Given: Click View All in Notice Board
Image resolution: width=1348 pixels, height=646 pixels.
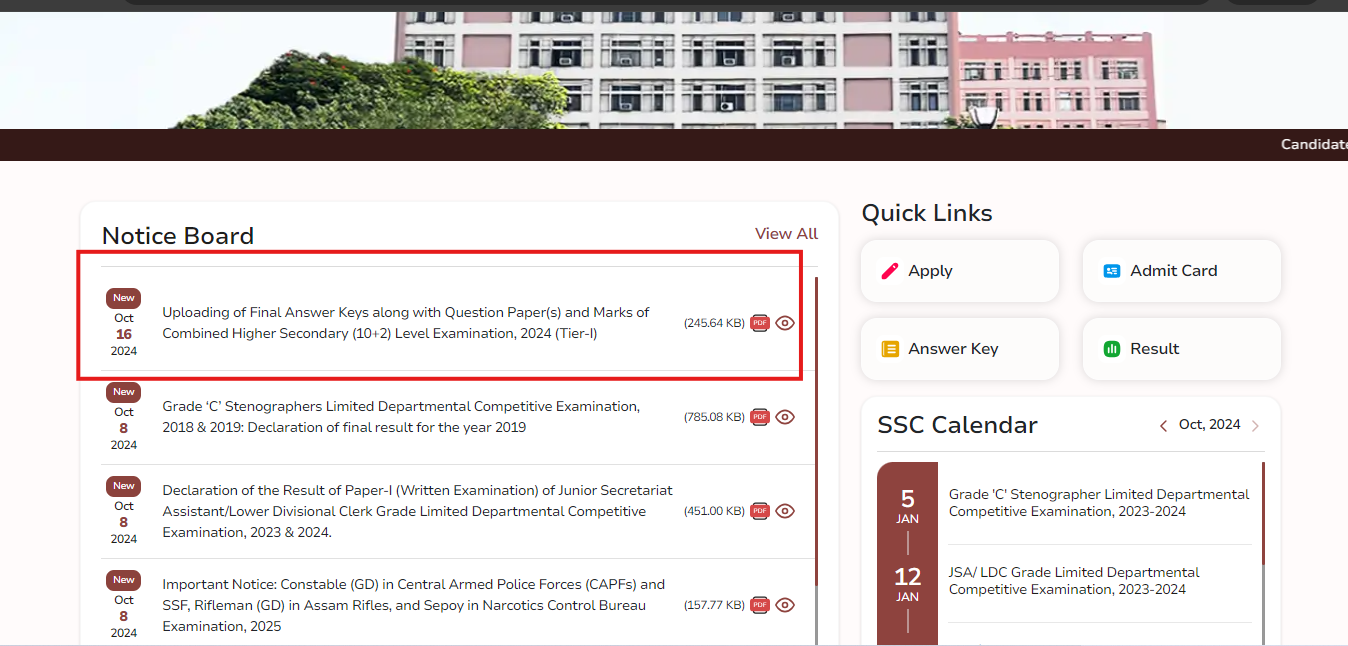Looking at the screenshot, I should click(x=786, y=233).
